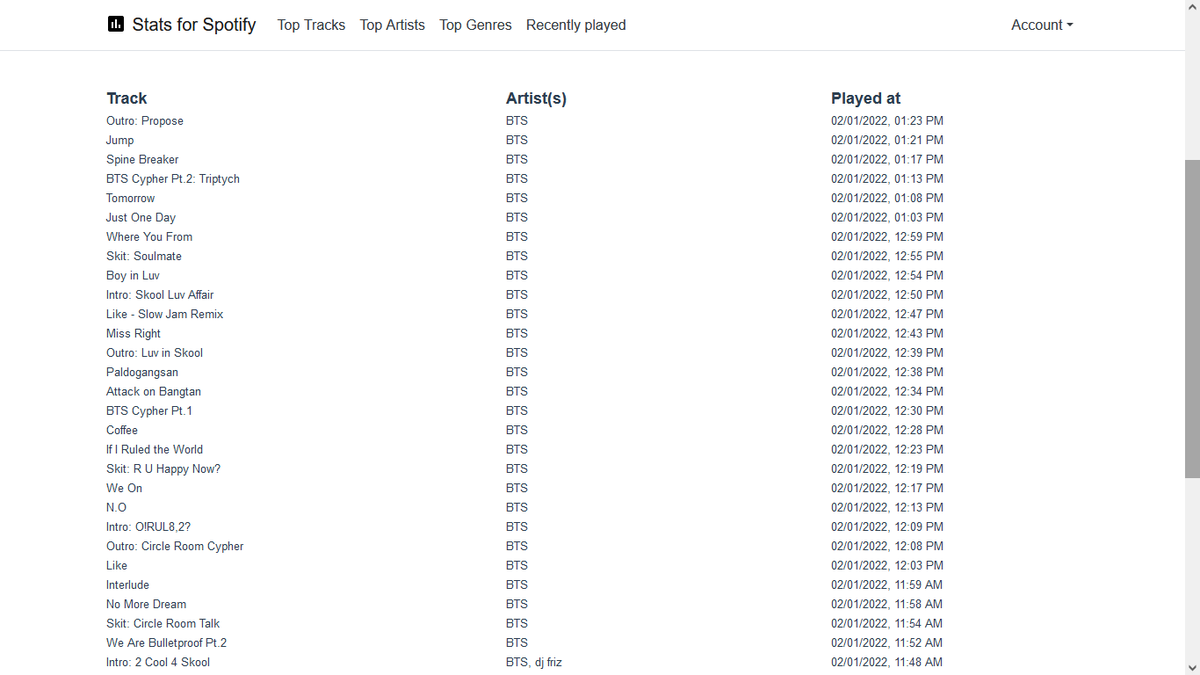Click the Played at column header

click(x=866, y=98)
